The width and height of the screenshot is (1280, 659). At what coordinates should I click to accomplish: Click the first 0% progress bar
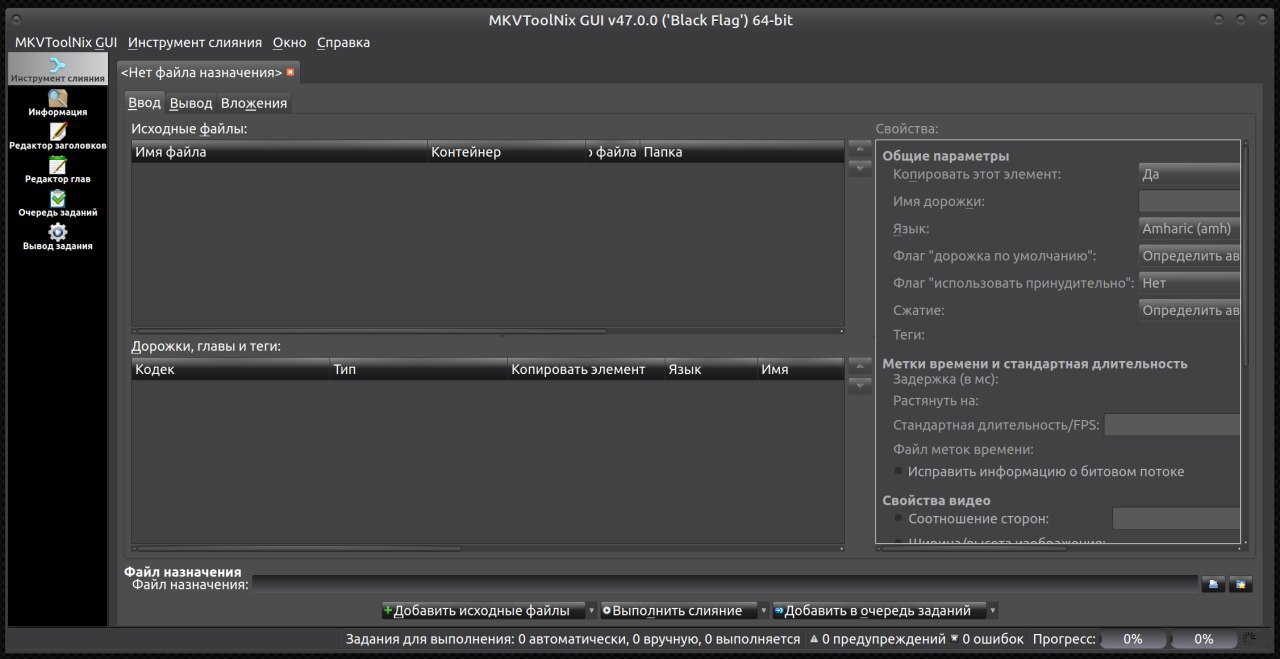1133,639
